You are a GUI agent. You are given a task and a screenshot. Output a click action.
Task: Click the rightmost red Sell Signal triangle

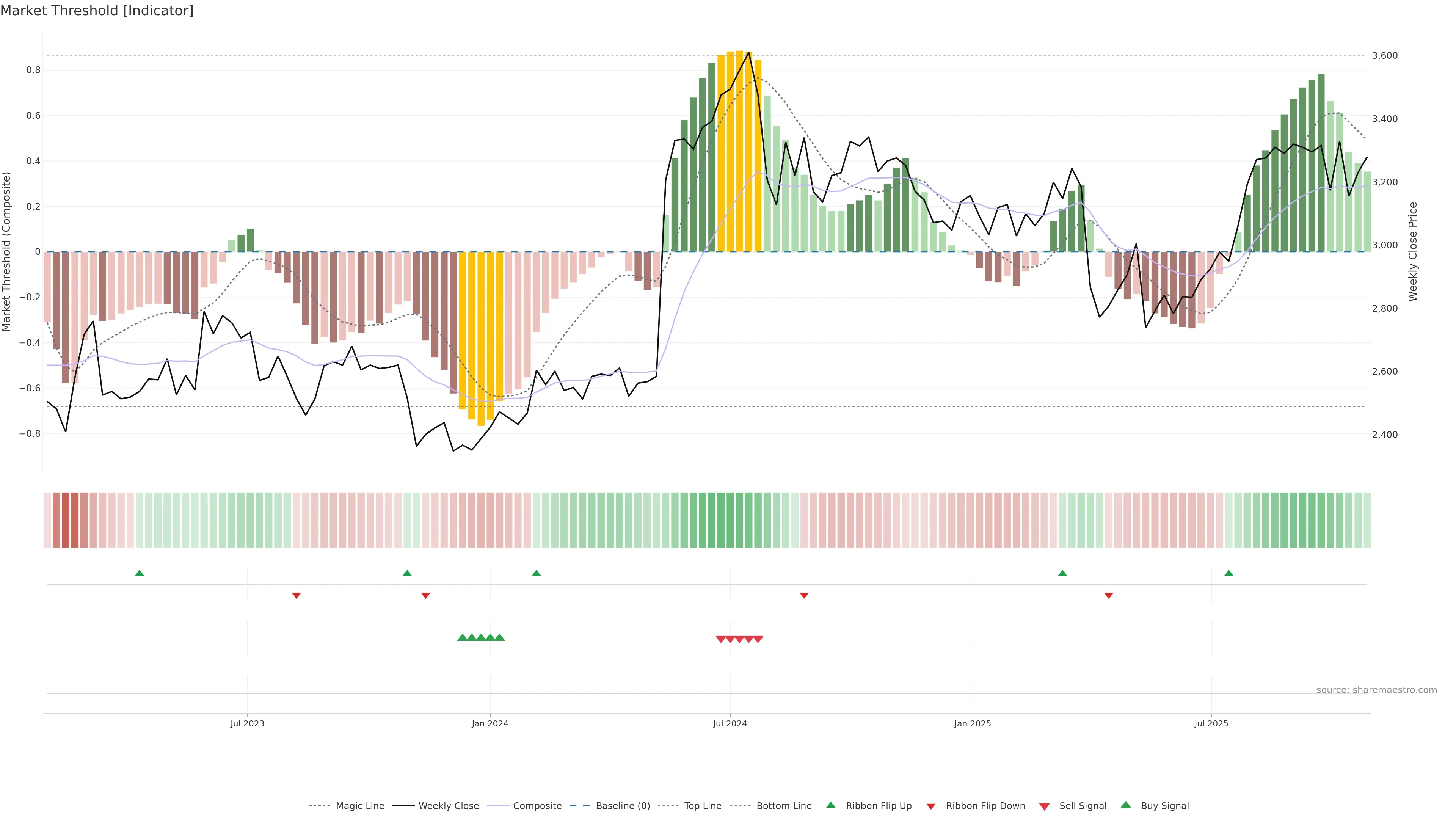(x=758, y=639)
